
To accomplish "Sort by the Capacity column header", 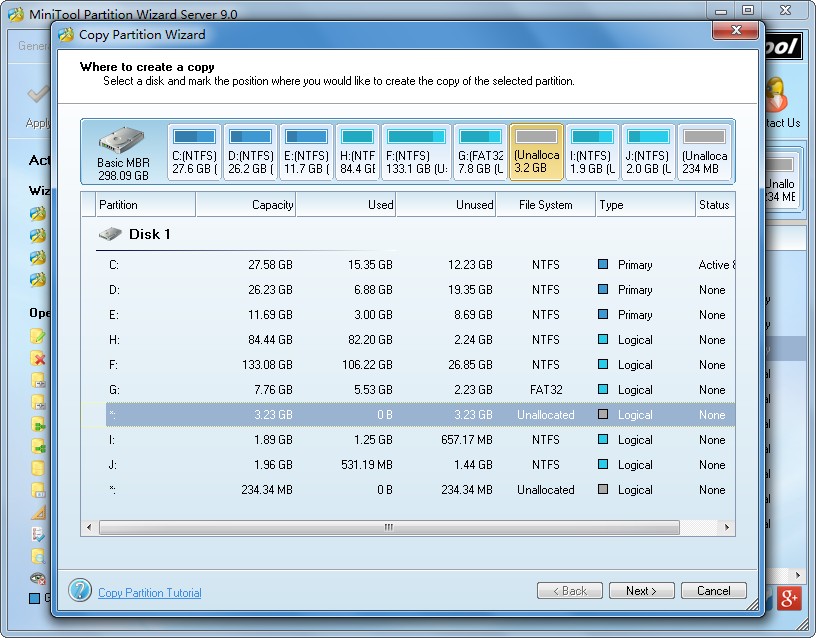I will click(x=246, y=205).
